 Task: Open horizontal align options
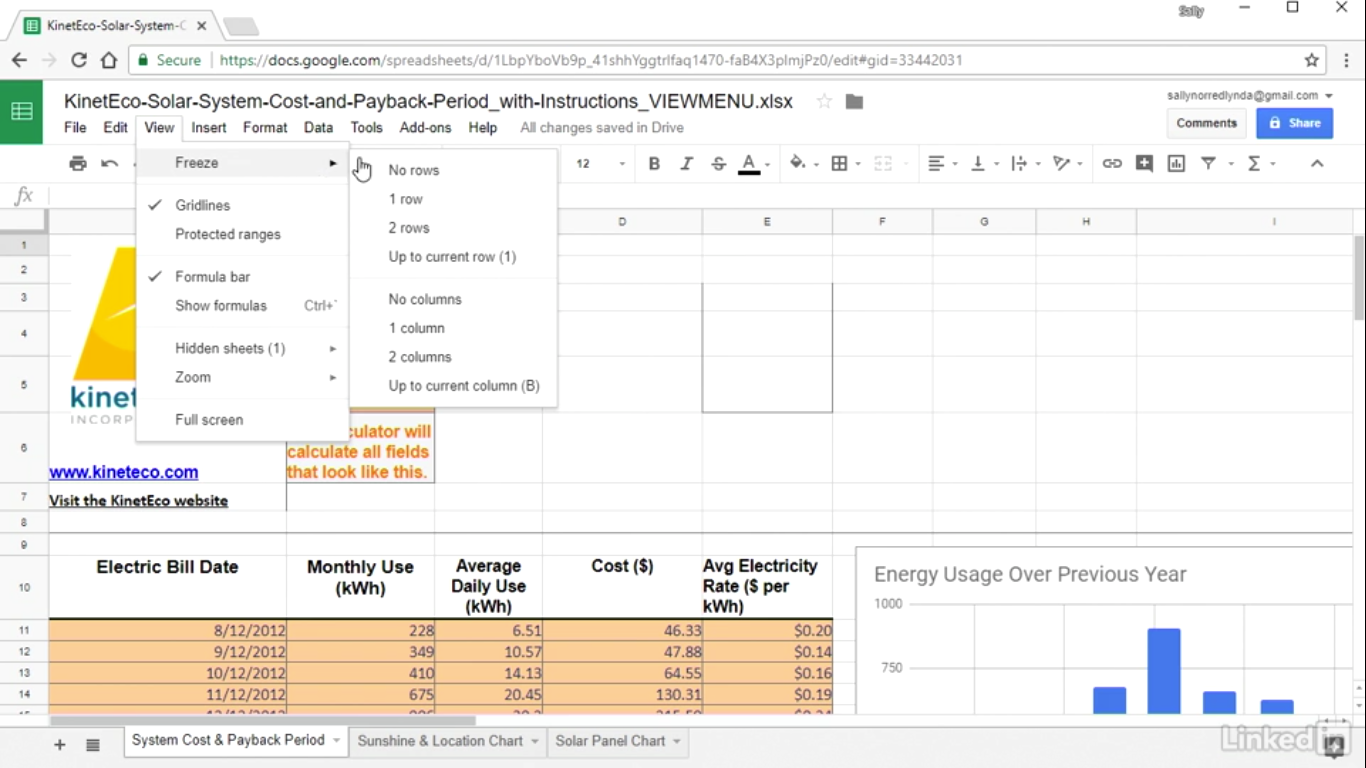(x=936, y=163)
